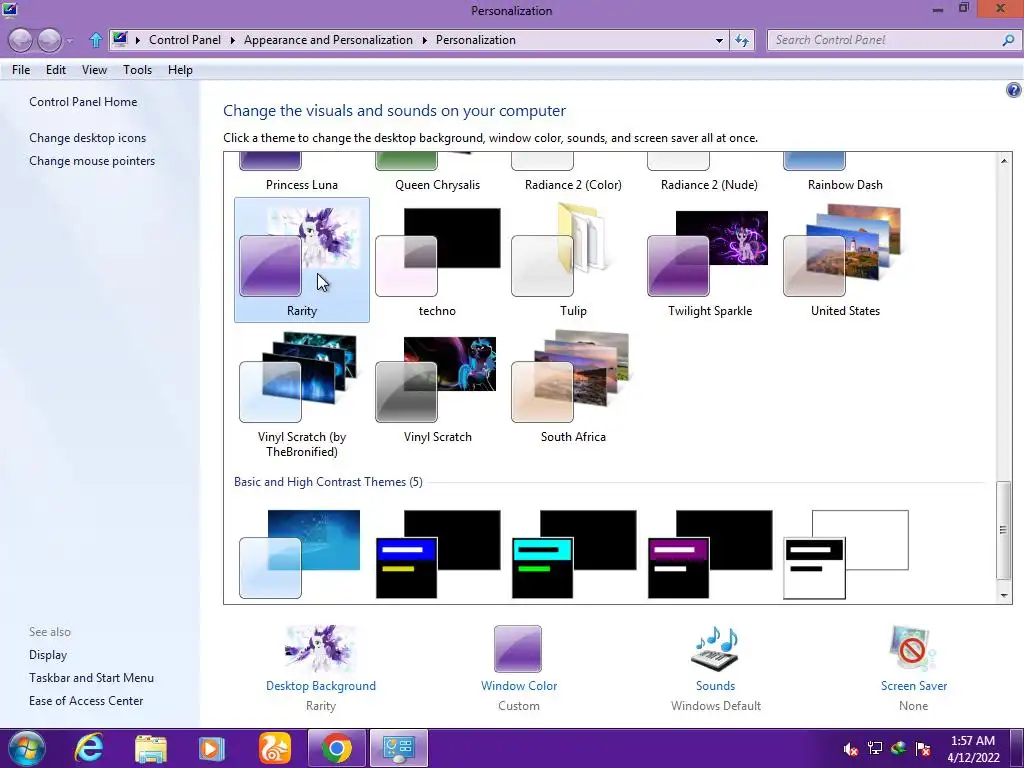Open the Edit menu
Viewport: 1024px width, 768px height.
pyautogui.click(x=56, y=70)
